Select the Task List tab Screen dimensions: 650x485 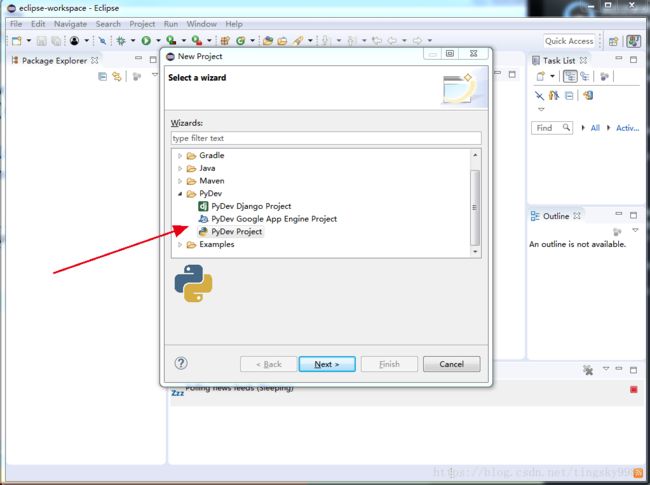pyautogui.click(x=559, y=61)
